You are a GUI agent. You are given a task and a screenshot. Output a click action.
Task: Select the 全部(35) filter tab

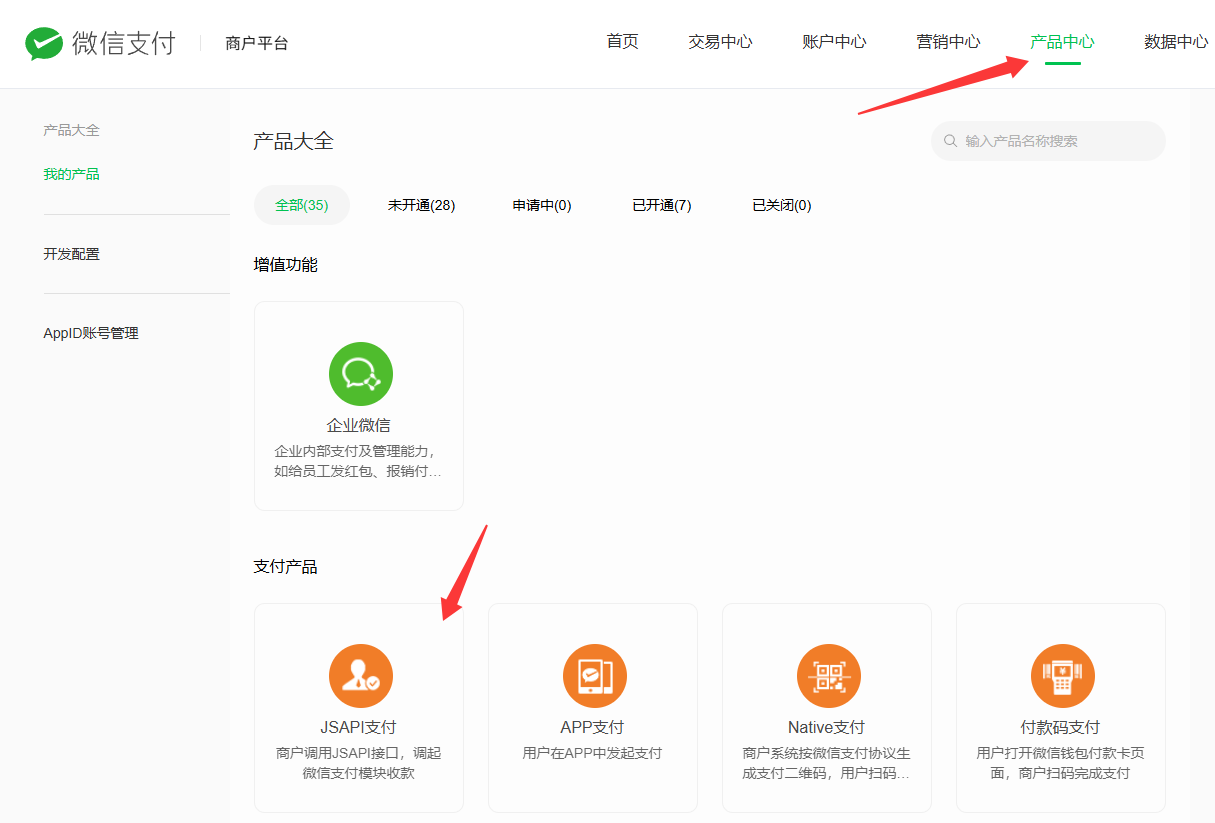(302, 205)
